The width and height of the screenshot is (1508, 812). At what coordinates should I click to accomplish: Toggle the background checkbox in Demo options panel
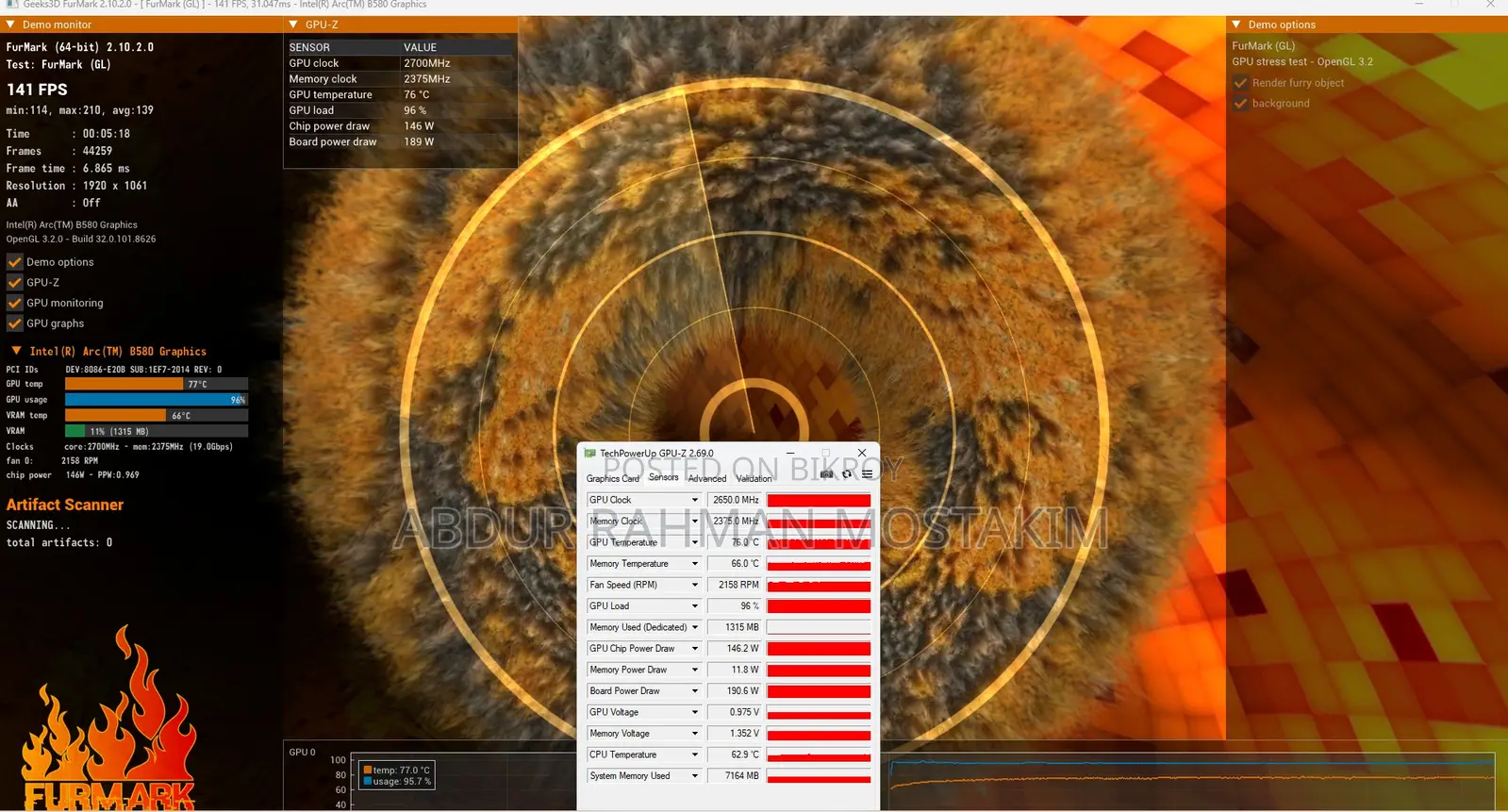tap(1240, 104)
